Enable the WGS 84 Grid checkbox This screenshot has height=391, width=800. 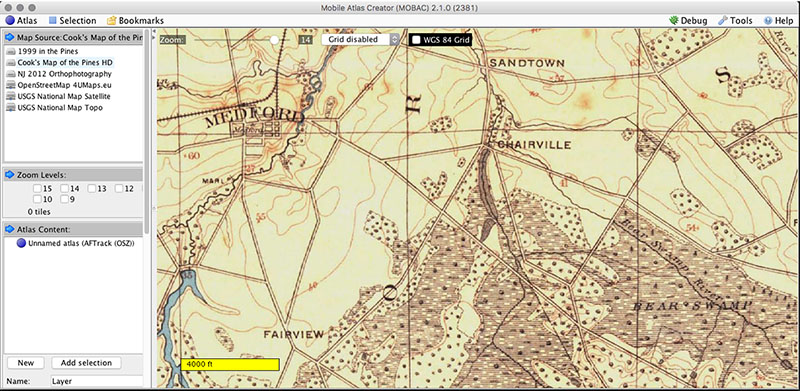pos(416,40)
